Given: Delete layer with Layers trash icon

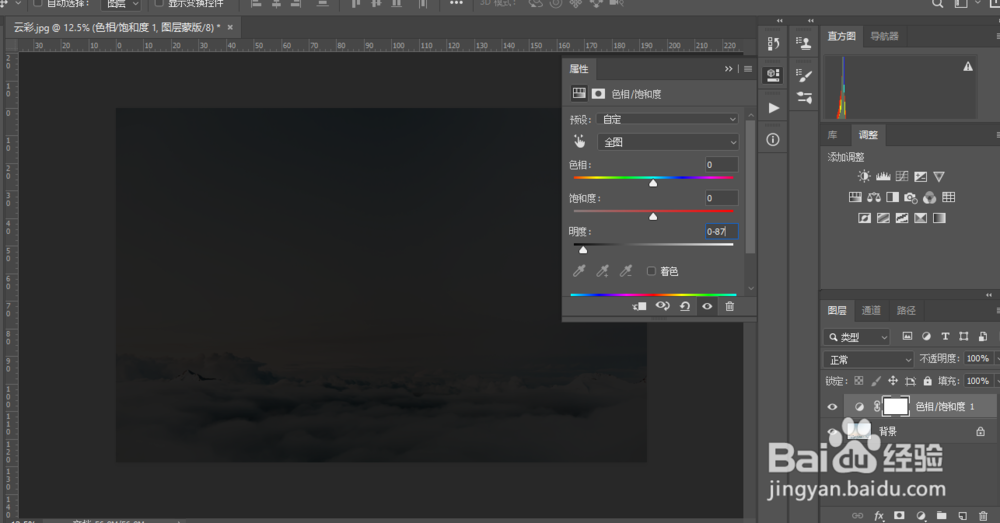Looking at the screenshot, I should 983,515.
